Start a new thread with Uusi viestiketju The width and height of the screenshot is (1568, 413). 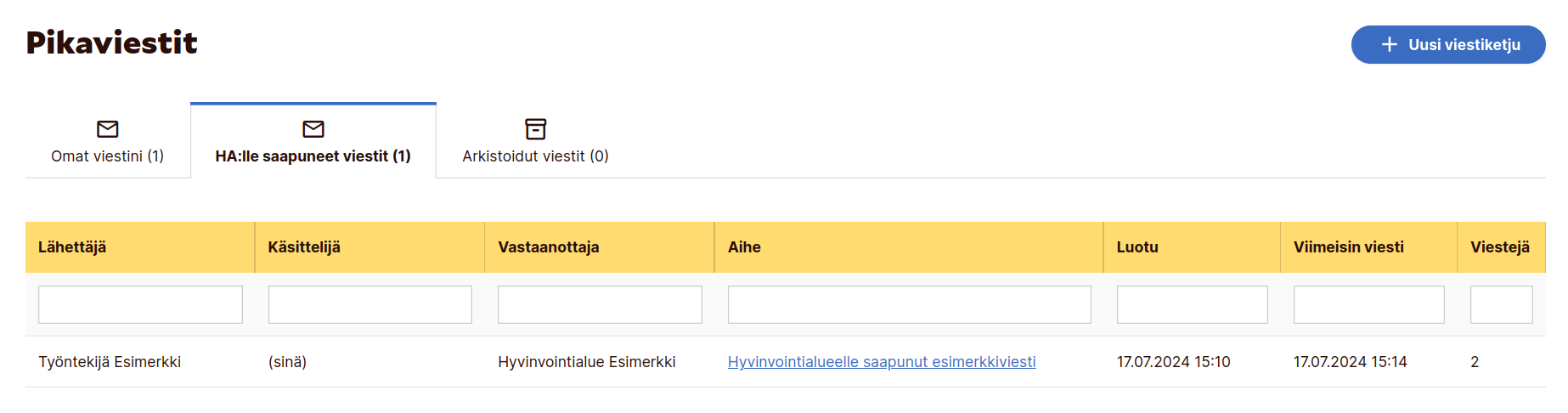(1447, 44)
